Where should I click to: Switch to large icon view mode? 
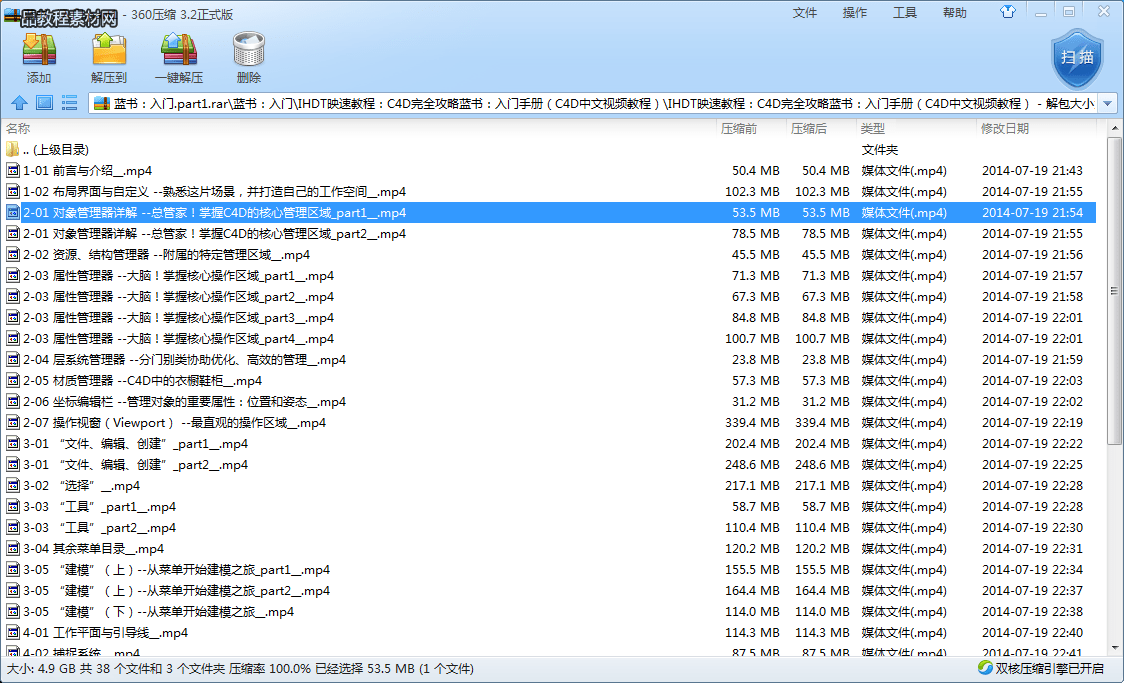pos(44,102)
